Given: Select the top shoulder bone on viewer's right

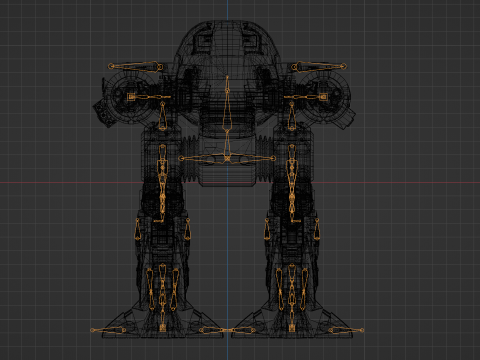Looking at the screenshot, I should [x=319, y=67].
